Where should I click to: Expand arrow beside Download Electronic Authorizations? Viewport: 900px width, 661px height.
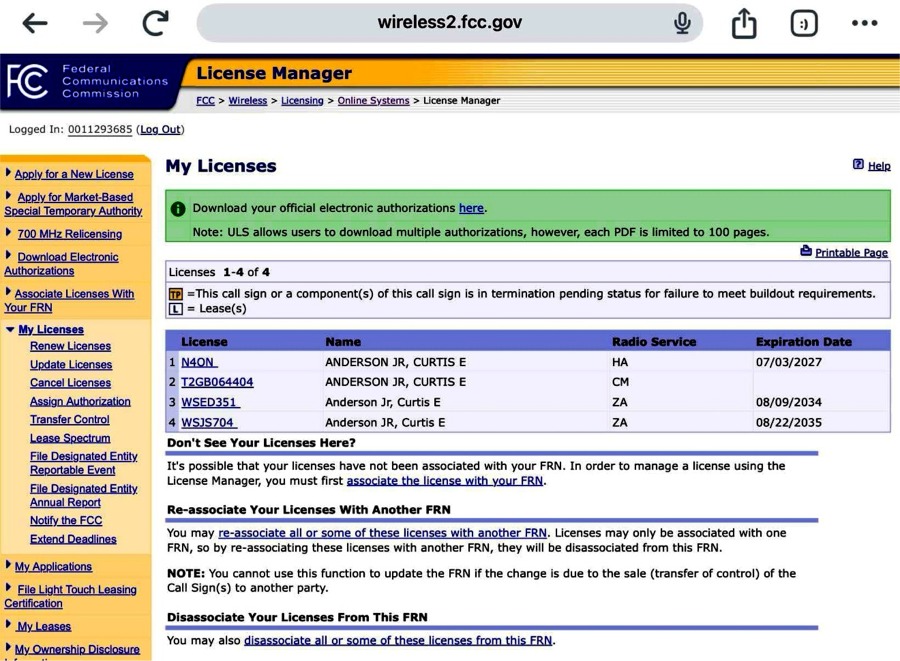[x=8, y=255]
